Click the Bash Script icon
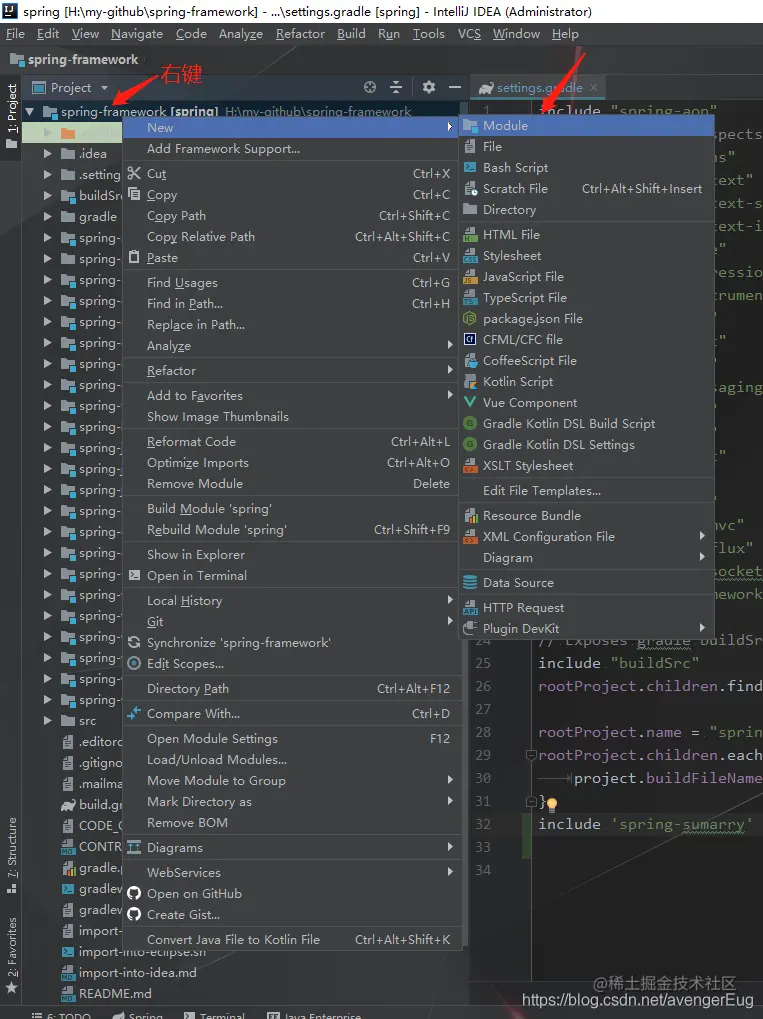The image size is (763, 1019). coord(470,168)
